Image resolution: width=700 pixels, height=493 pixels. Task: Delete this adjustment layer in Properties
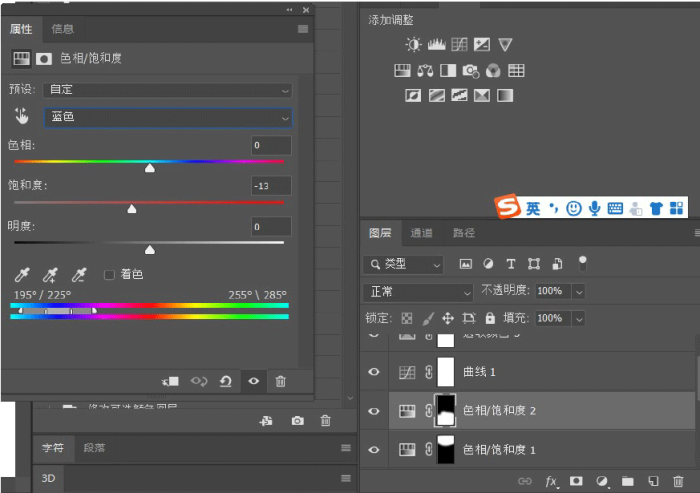point(280,381)
